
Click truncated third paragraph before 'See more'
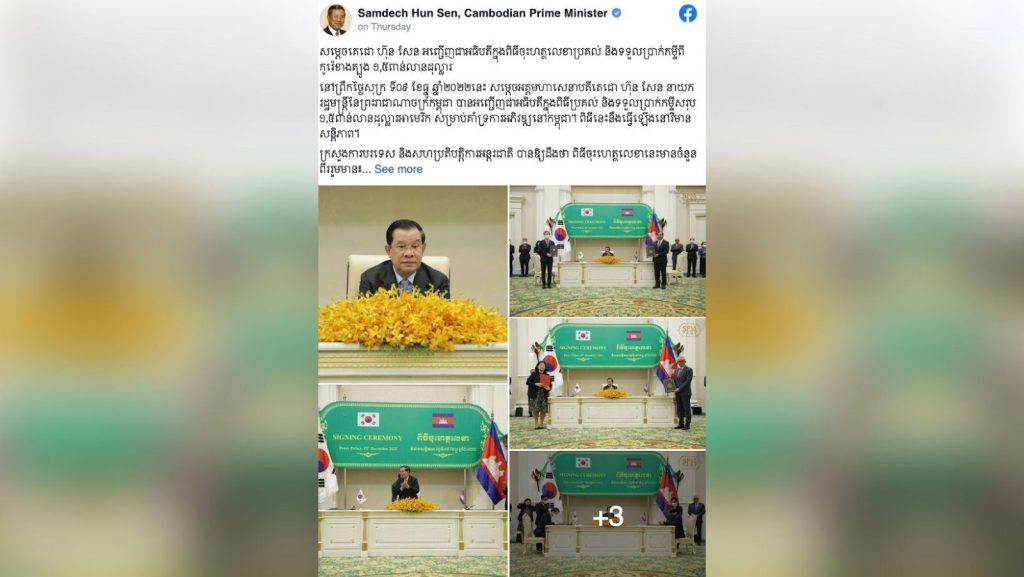(507, 161)
